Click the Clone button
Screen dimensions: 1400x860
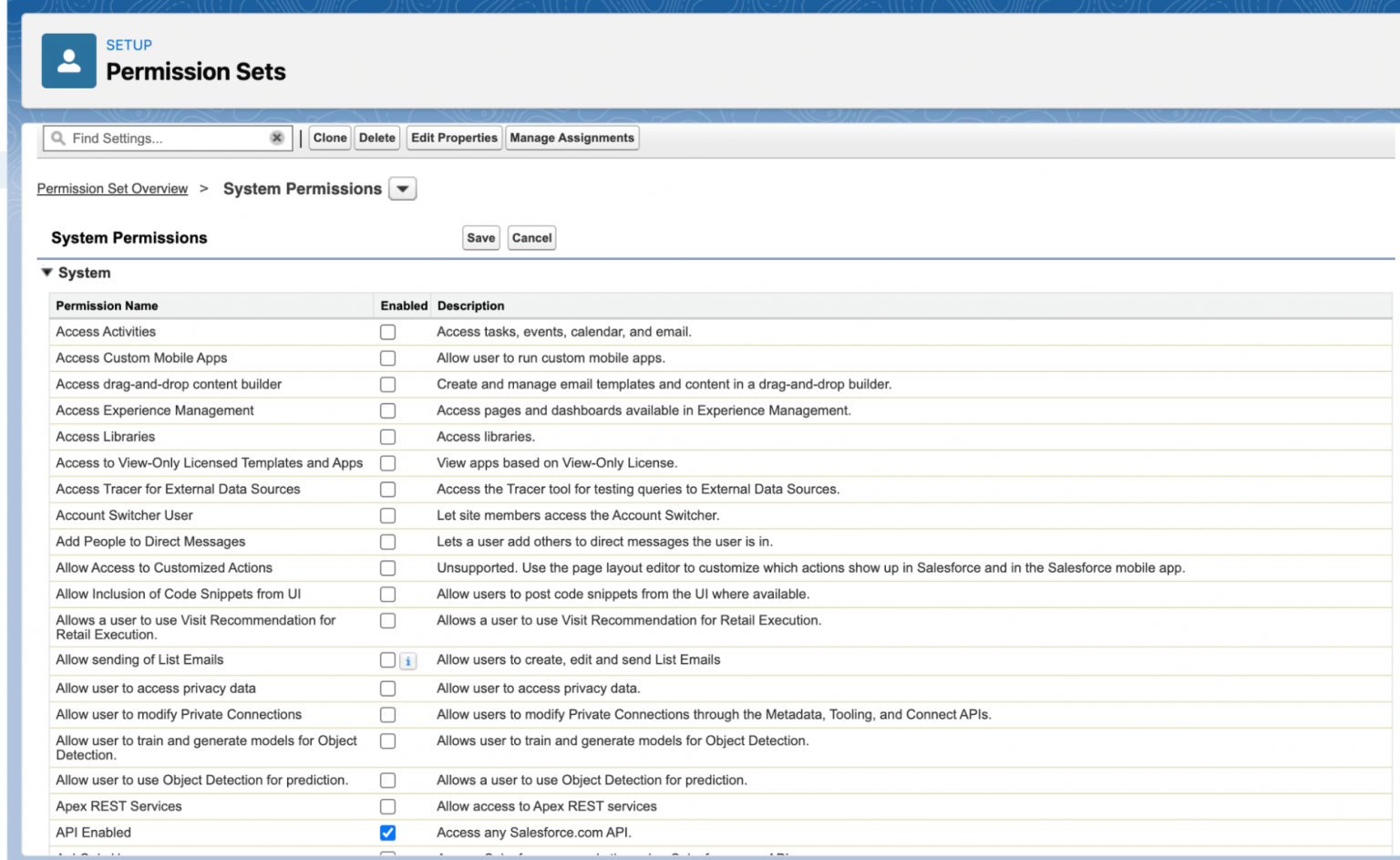tap(330, 138)
